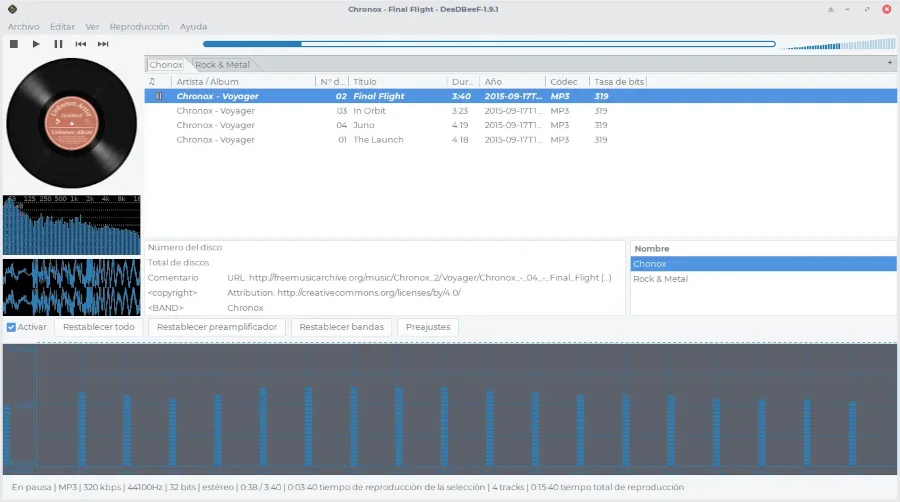This screenshot has width=900, height=502.
Task: Sort by Año column header
Action: pyautogui.click(x=513, y=81)
